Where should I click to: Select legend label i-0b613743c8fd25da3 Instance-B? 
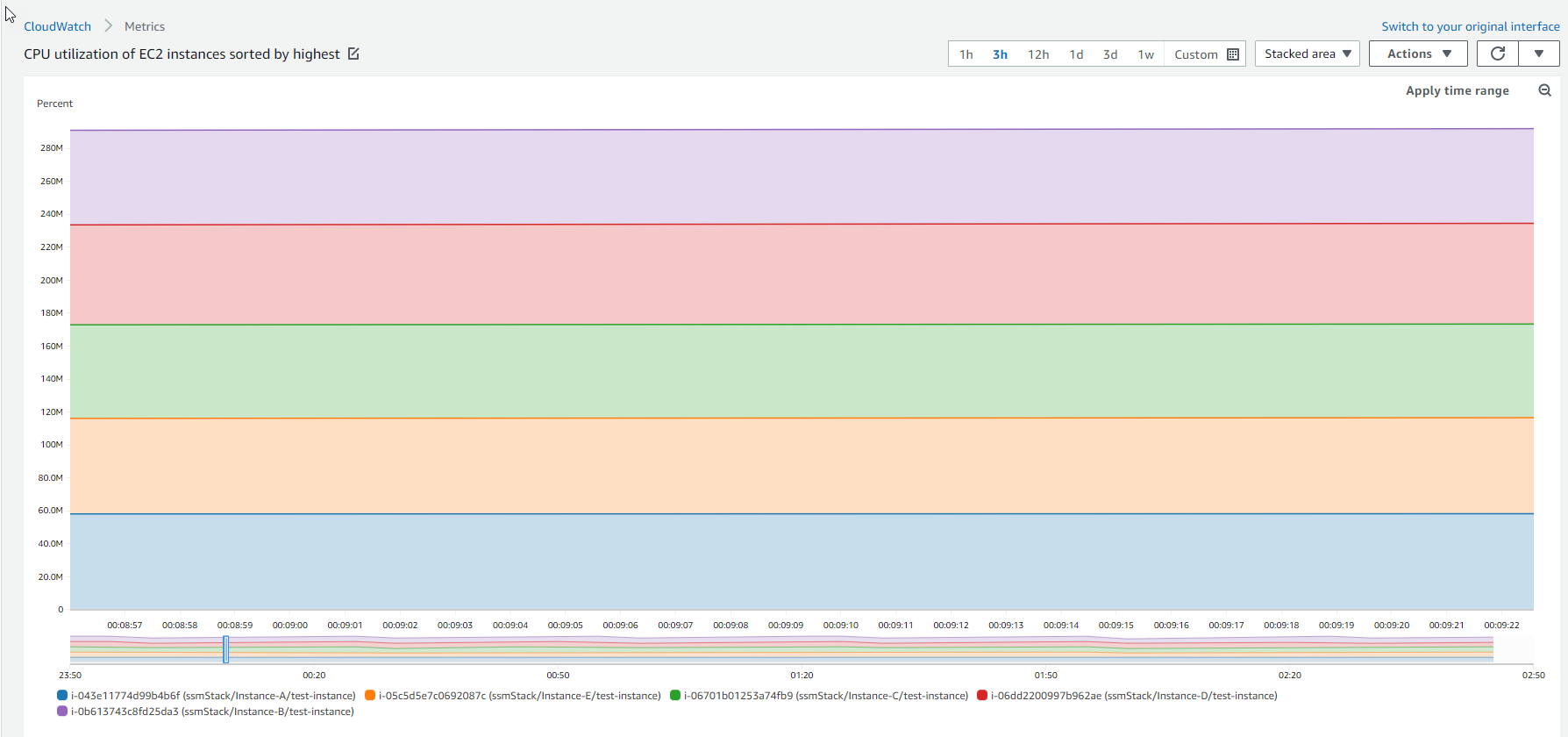tap(212, 712)
